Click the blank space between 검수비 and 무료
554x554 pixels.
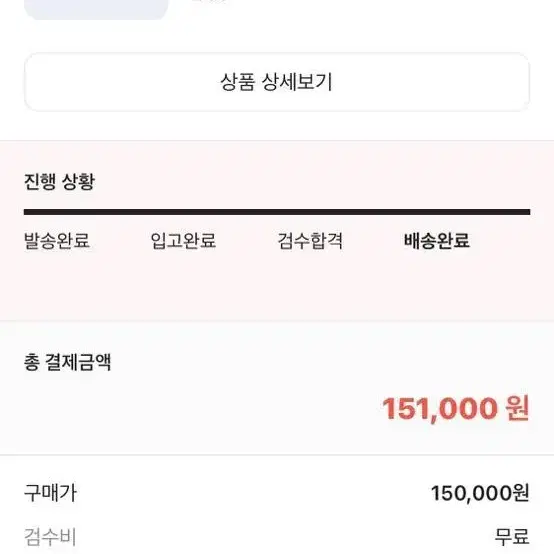[x=285, y=537]
